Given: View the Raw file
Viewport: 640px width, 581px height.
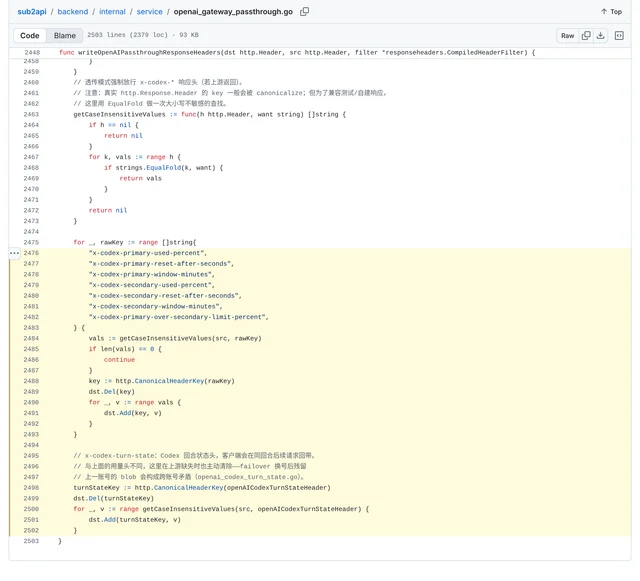Looking at the screenshot, I should pos(567,36).
